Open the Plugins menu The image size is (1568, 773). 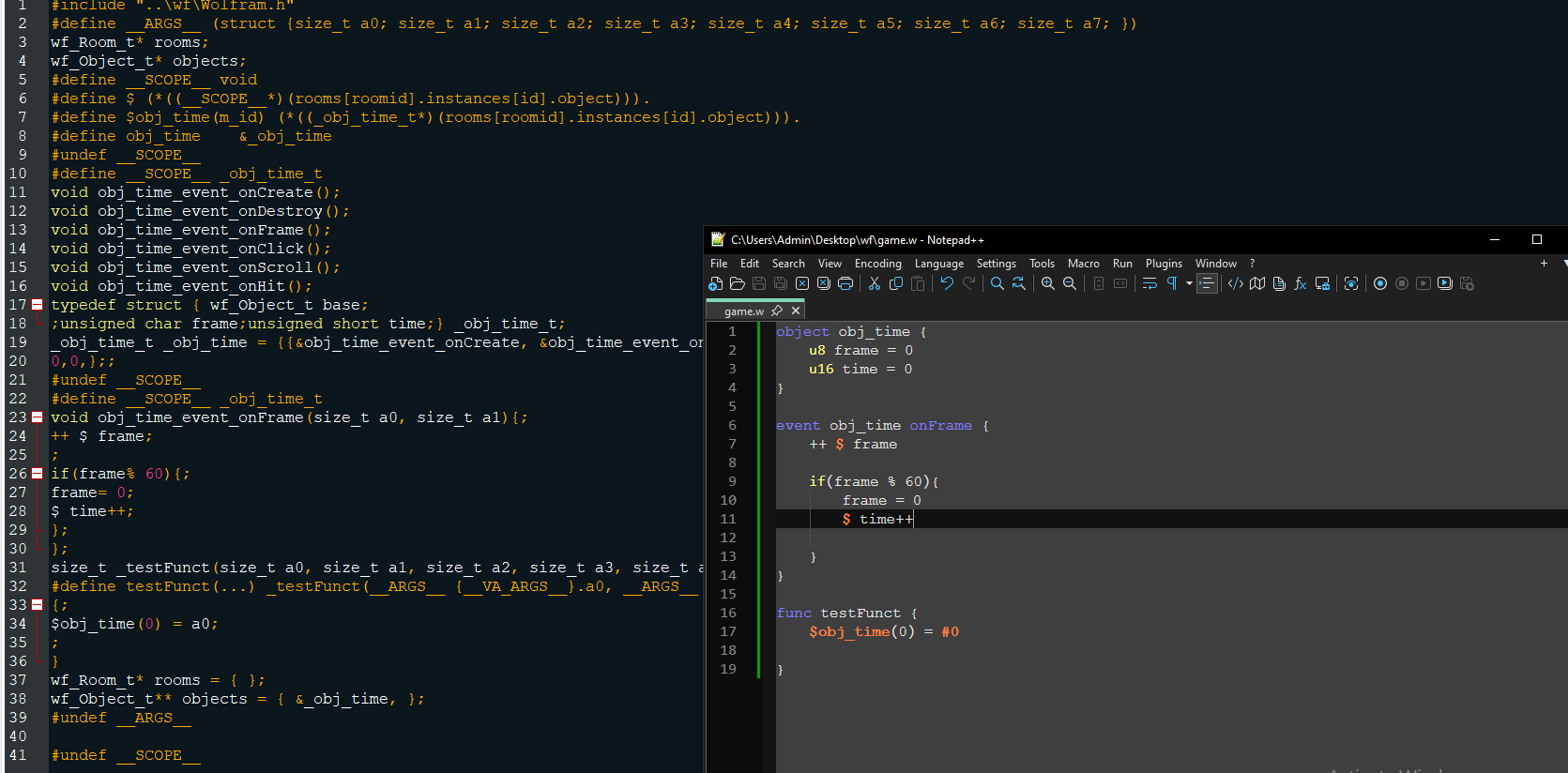[1164, 264]
